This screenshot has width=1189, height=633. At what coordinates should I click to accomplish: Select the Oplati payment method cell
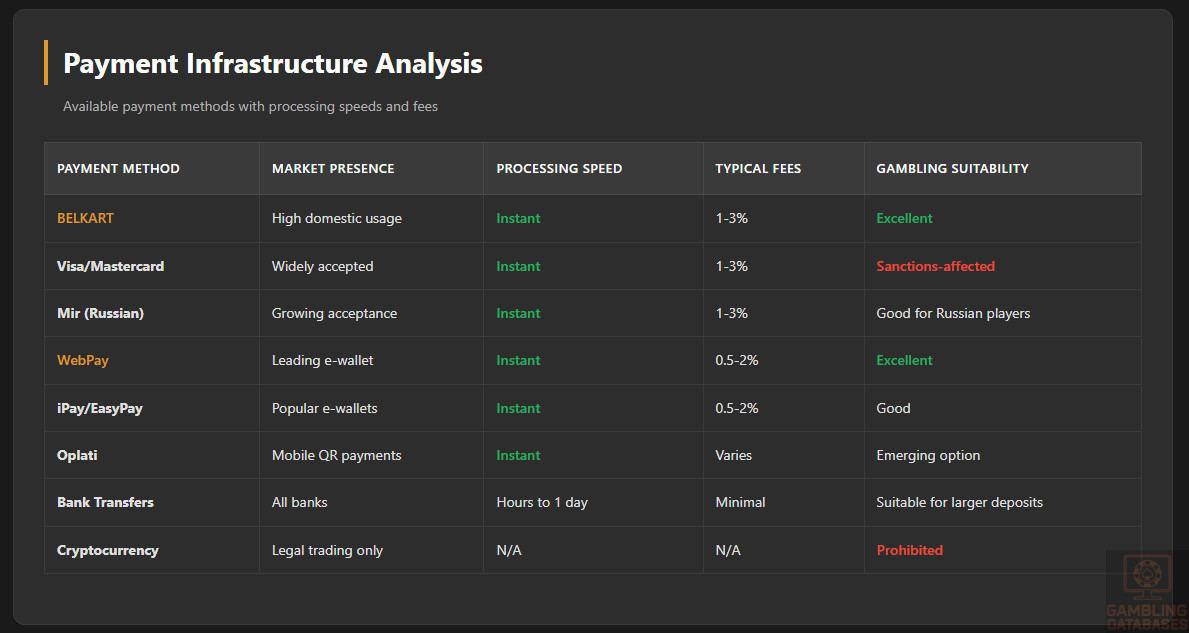click(77, 455)
